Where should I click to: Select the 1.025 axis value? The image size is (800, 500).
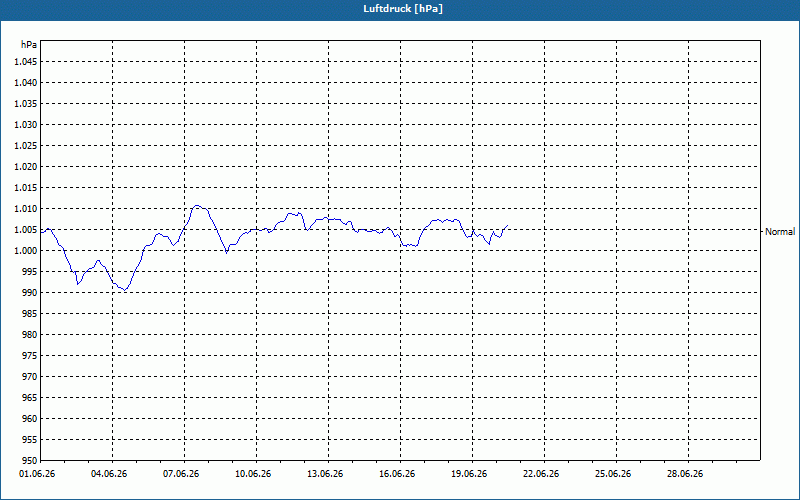(26, 145)
